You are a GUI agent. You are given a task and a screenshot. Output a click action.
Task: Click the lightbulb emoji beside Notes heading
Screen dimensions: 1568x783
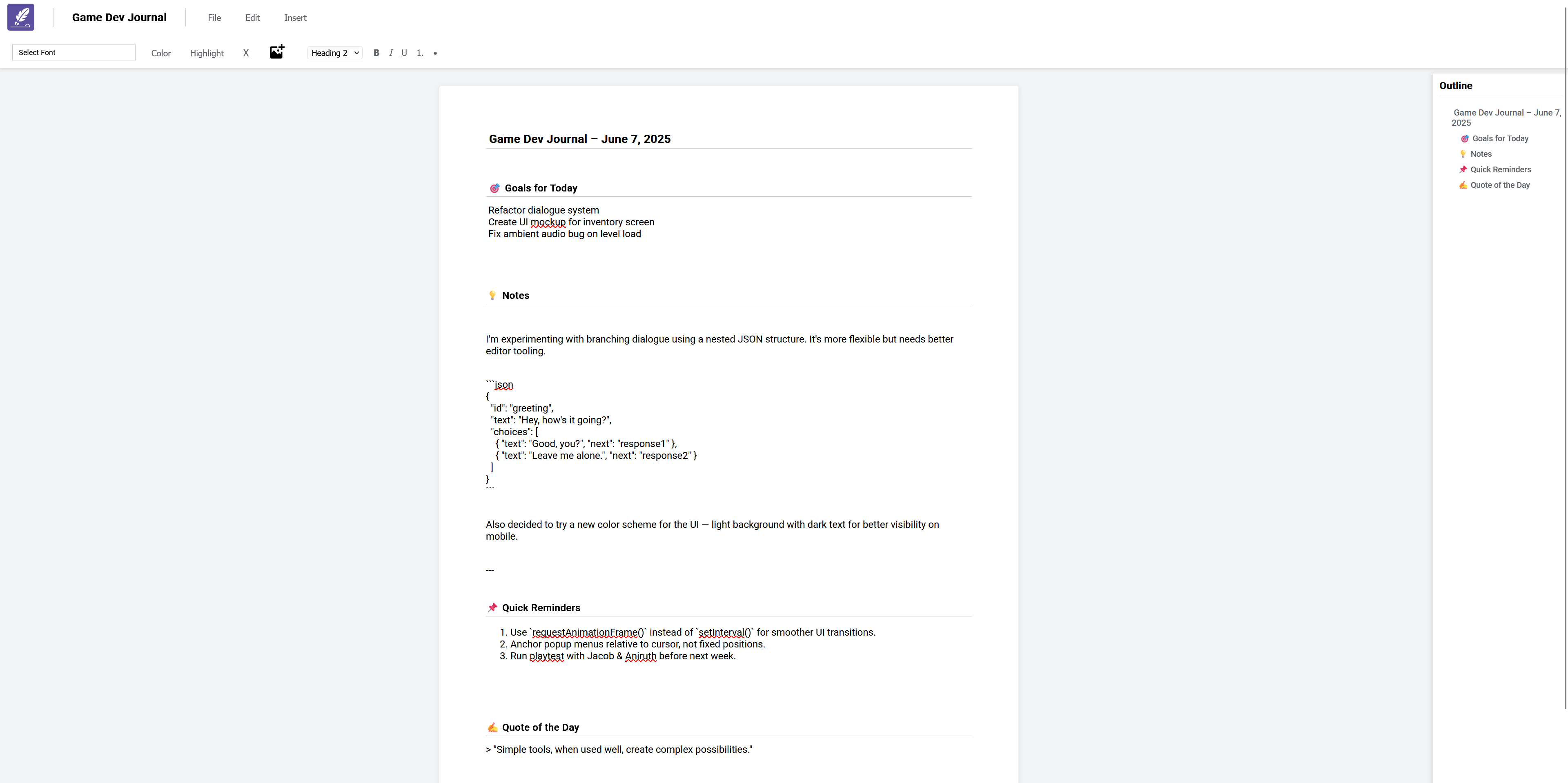coord(492,296)
